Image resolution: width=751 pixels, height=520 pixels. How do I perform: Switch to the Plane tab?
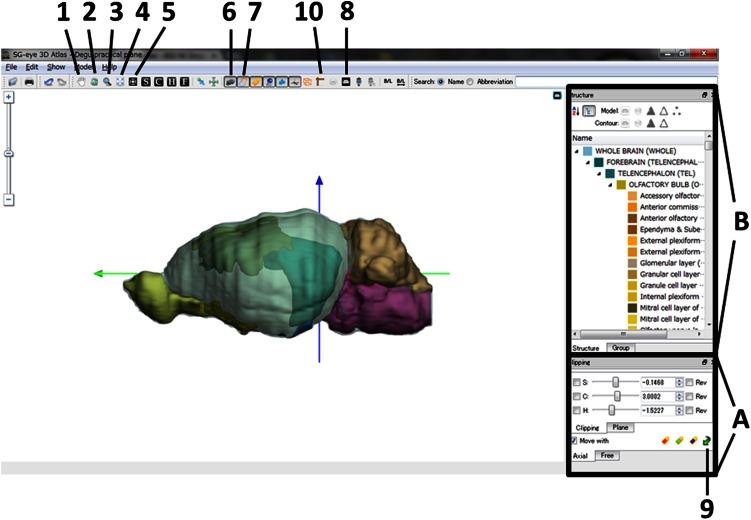coord(622,426)
